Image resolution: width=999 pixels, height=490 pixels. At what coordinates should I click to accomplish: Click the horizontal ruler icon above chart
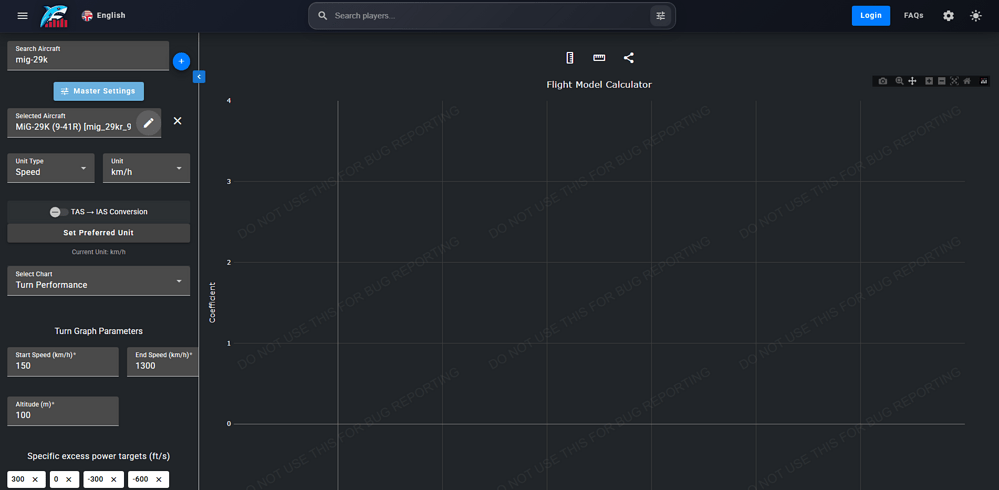coord(599,58)
